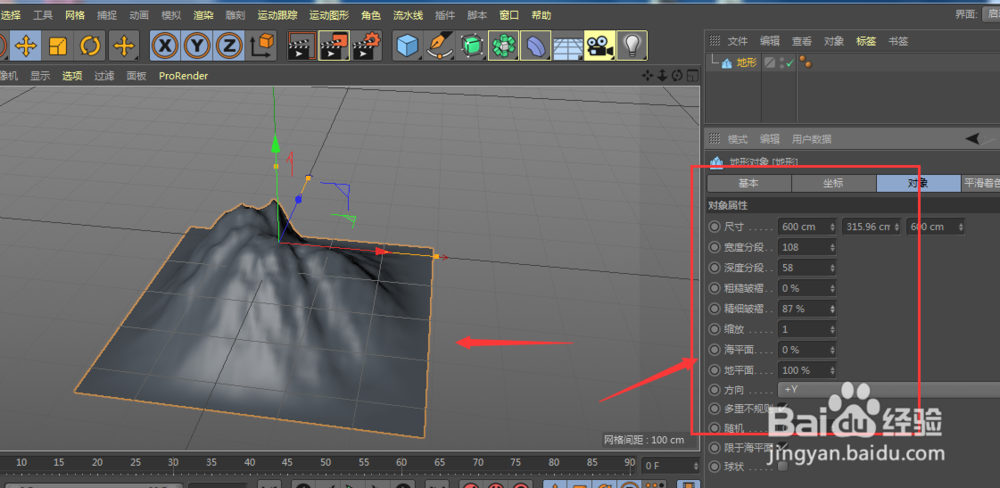Image resolution: width=1000 pixels, height=488 pixels.
Task: Open the 角色 menu
Action: pyautogui.click(x=371, y=15)
